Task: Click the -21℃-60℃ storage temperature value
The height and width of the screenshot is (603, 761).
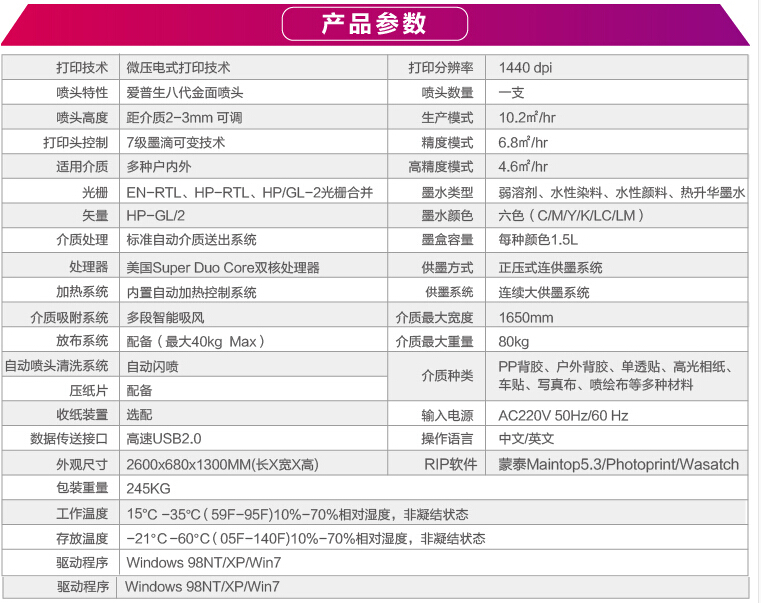Action: [x=306, y=538]
